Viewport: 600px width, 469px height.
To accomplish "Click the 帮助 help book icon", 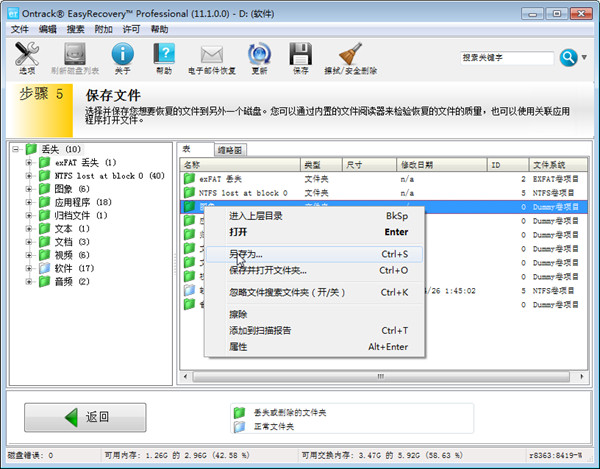I will [164, 54].
